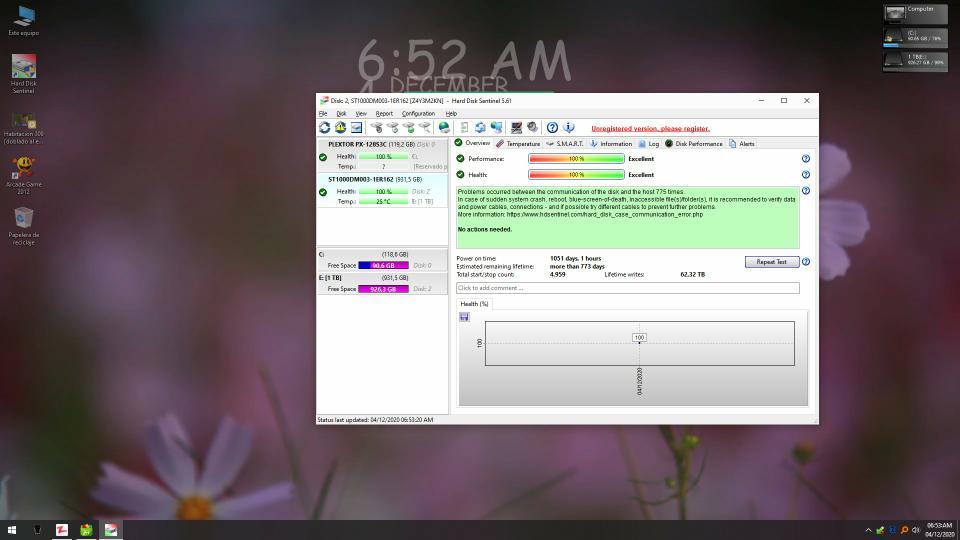Click the Refresh toolbar icon with circular arrows
Viewport: 960px width, 540px height.
pyautogui.click(x=324, y=127)
